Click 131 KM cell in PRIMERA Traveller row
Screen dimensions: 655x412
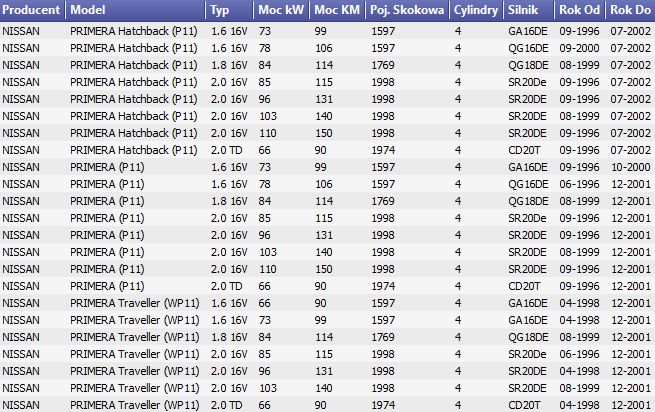(x=324, y=371)
